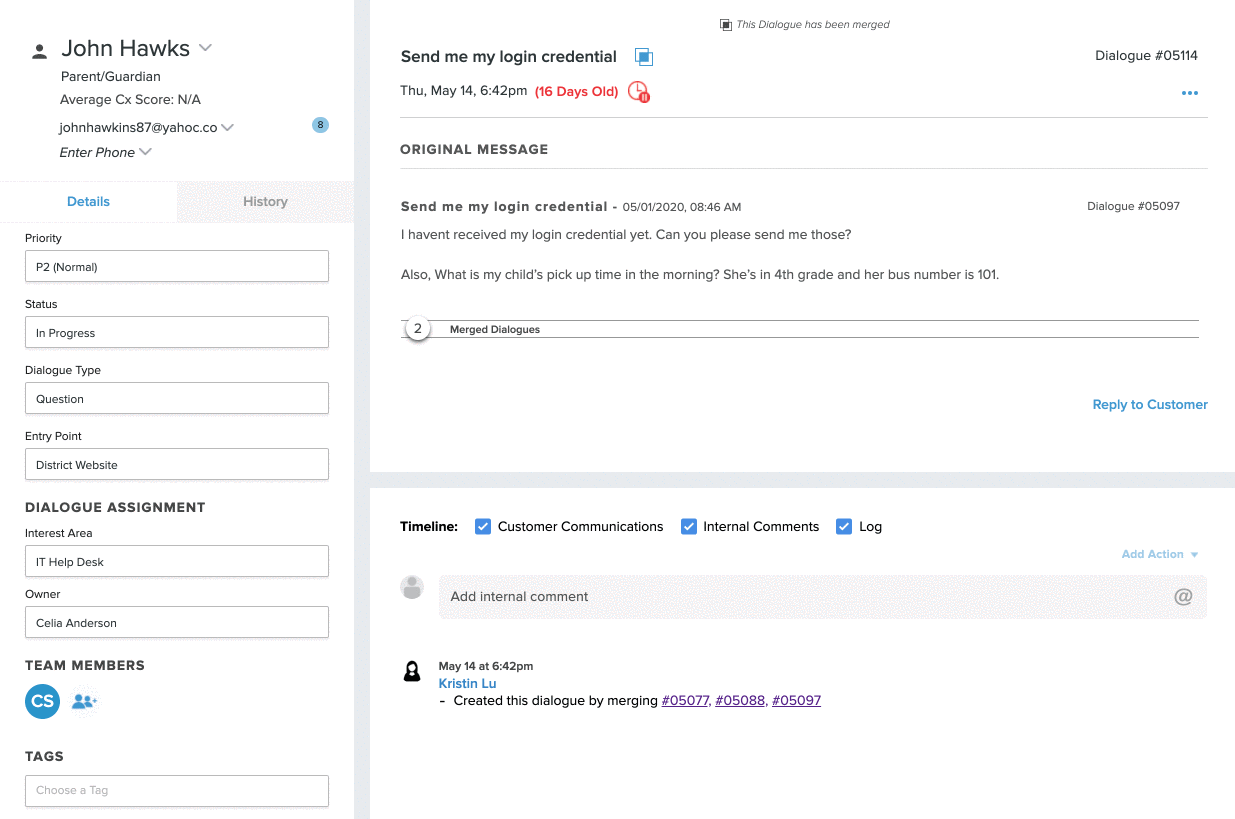Switch to the History tab
Viewport: 1235px width, 819px height.
pyautogui.click(x=265, y=202)
